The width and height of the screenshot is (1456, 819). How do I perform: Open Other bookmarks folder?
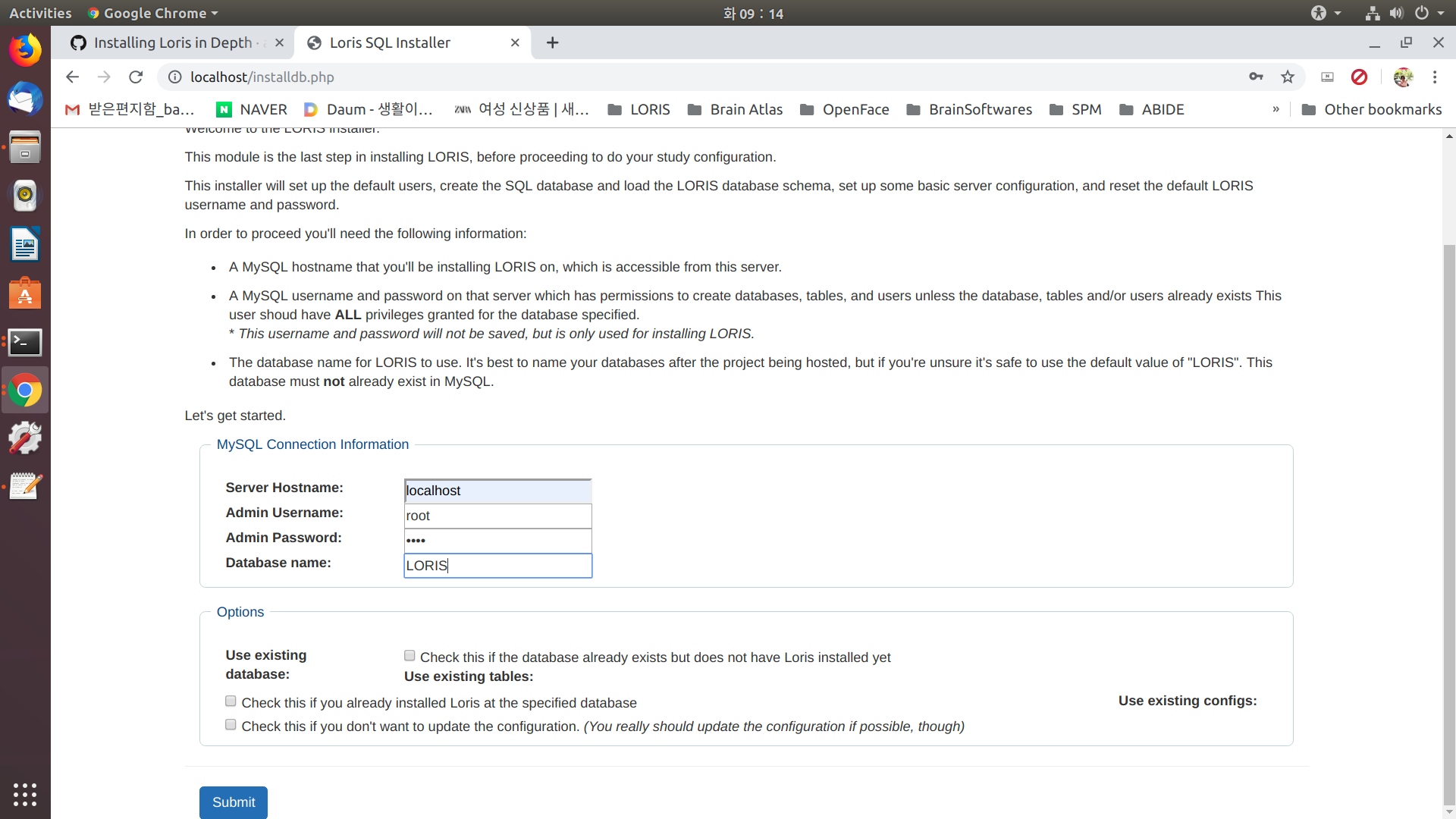point(1372,109)
